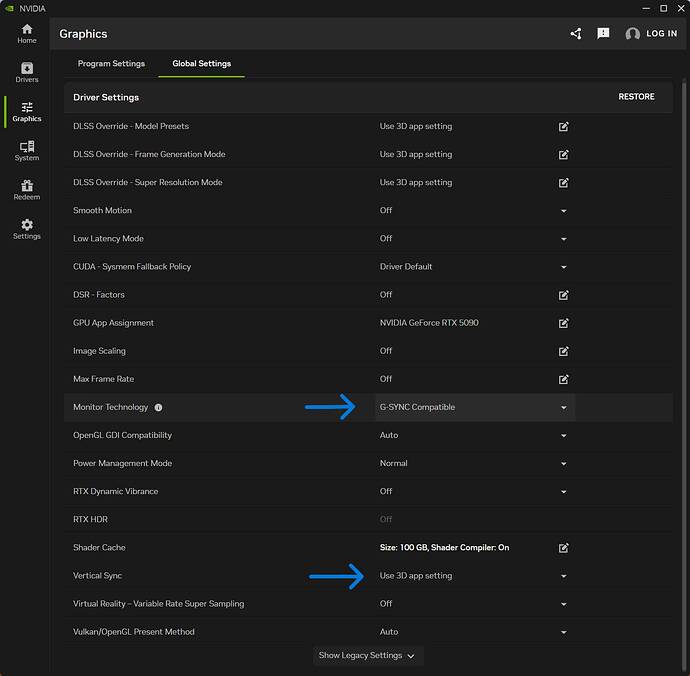Screen dimensions: 690x676
Task: Click the LOG IN button
Action: point(661,33)
